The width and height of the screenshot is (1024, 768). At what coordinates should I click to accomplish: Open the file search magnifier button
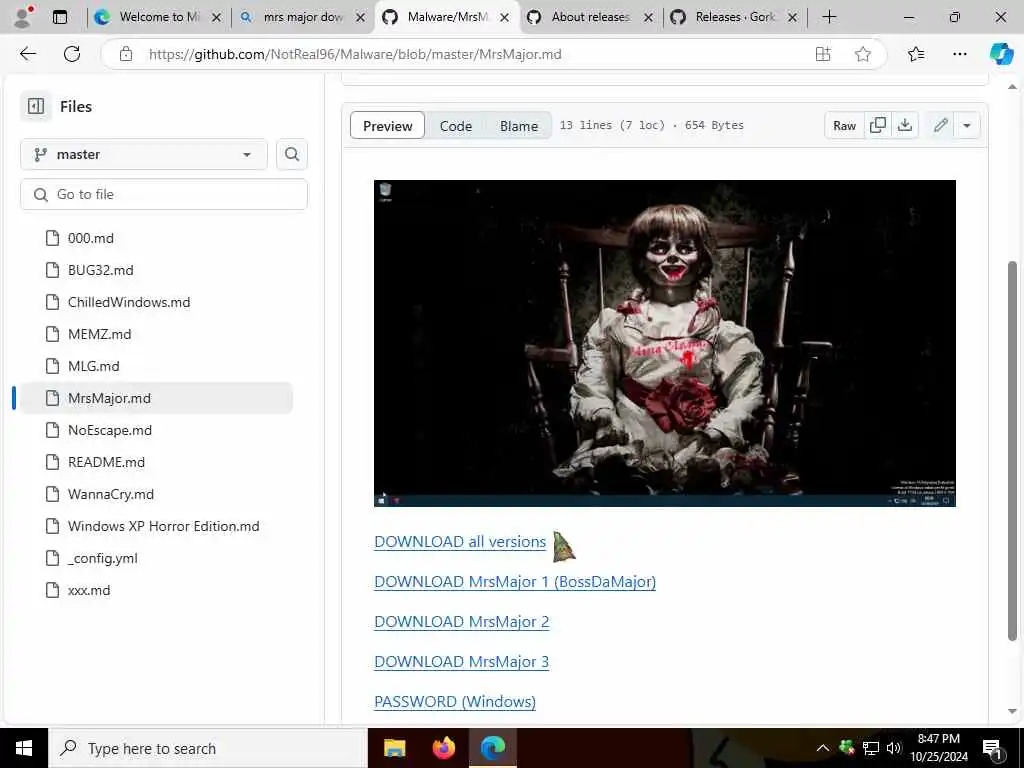tap(292, 154)
